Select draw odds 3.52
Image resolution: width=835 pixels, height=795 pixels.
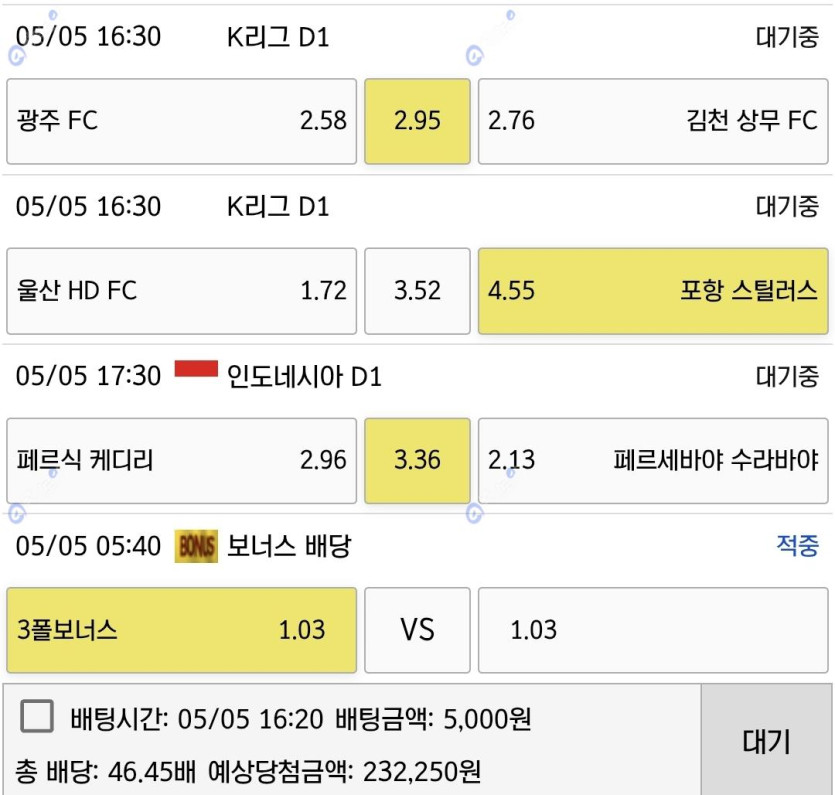pyautogui.click(x=418, y=291)
